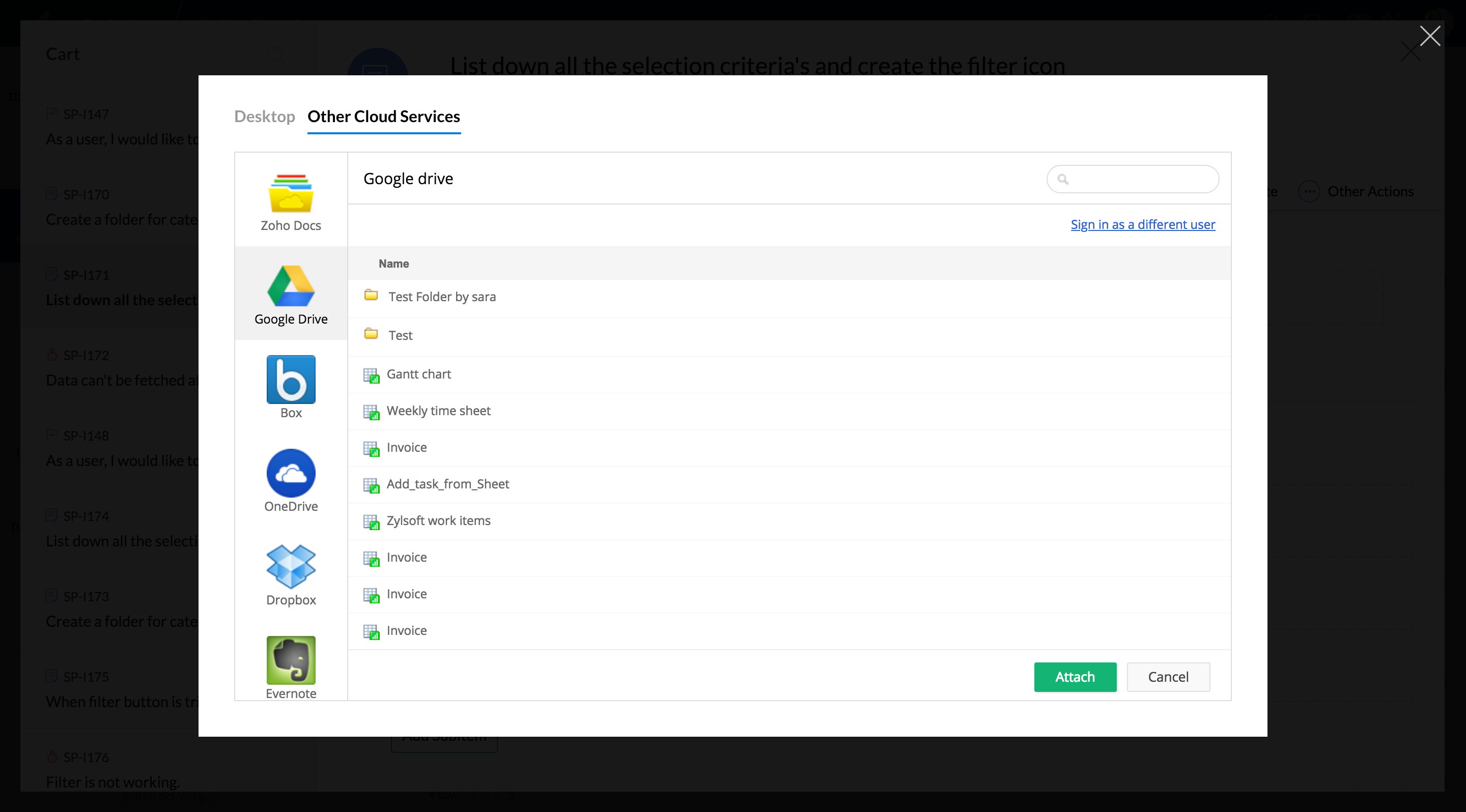Click Sign in as a different user

(1142, 224)
